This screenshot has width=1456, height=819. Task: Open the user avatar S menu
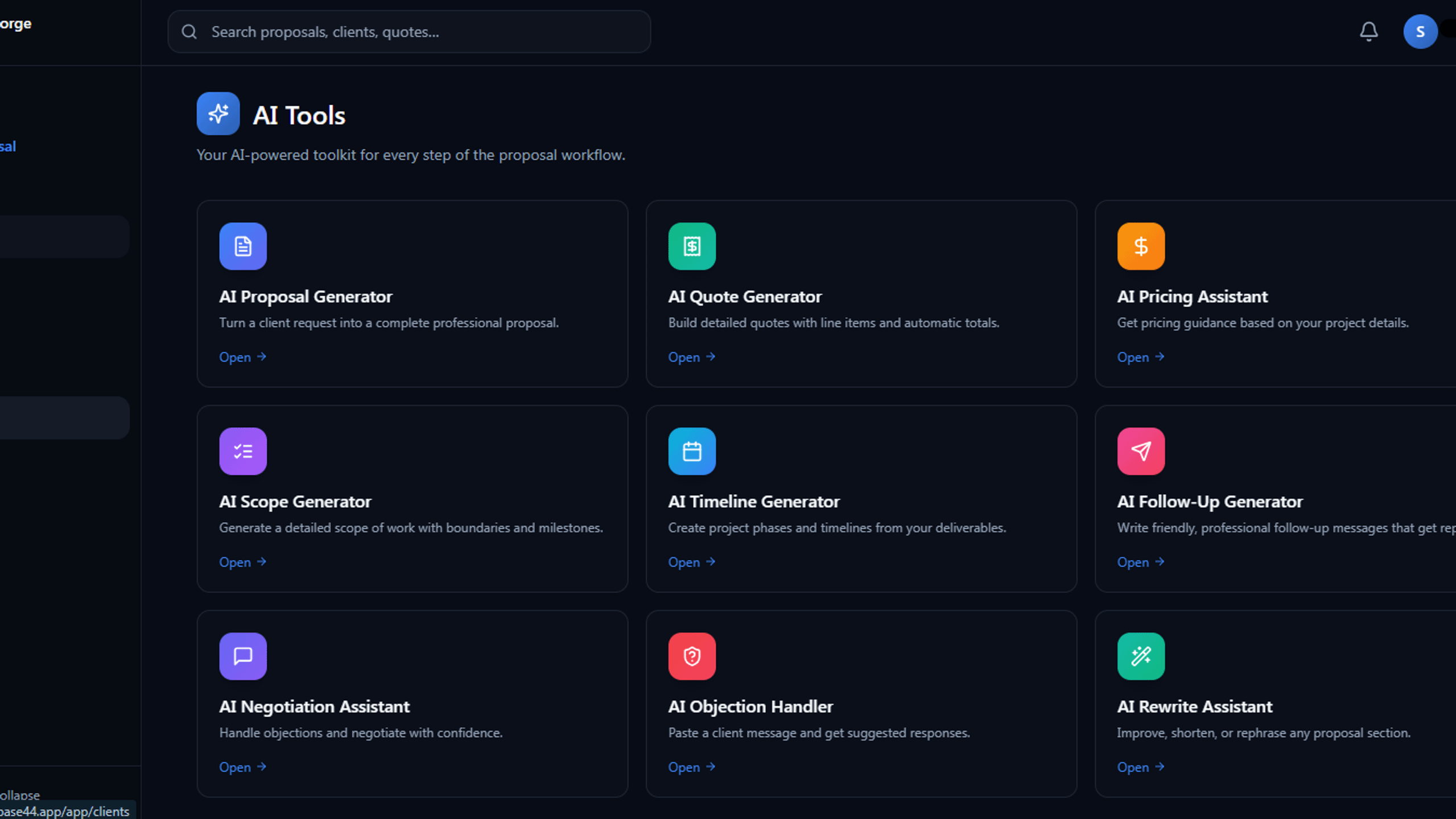tap(1420, 31)
